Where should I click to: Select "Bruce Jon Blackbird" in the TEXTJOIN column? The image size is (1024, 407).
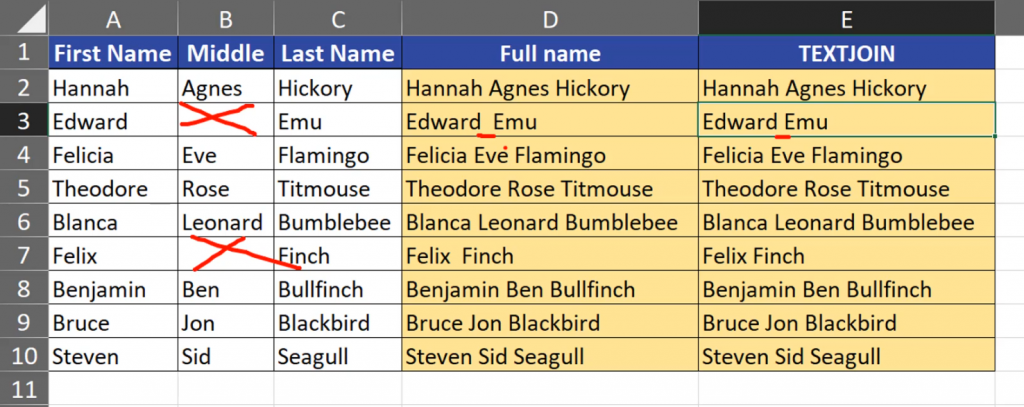846,323
